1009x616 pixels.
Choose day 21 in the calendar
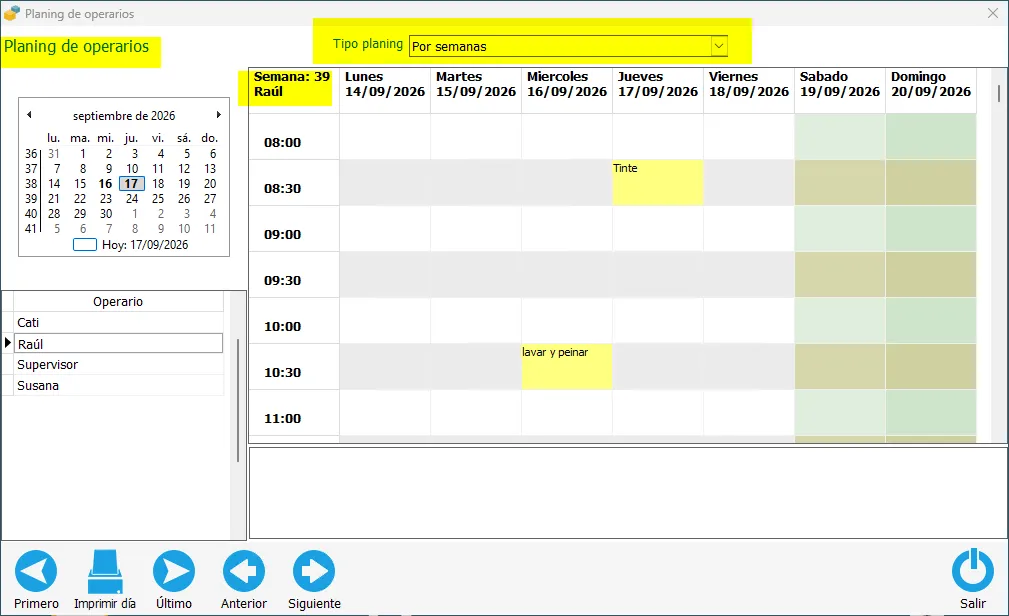[x=54, y=199]
